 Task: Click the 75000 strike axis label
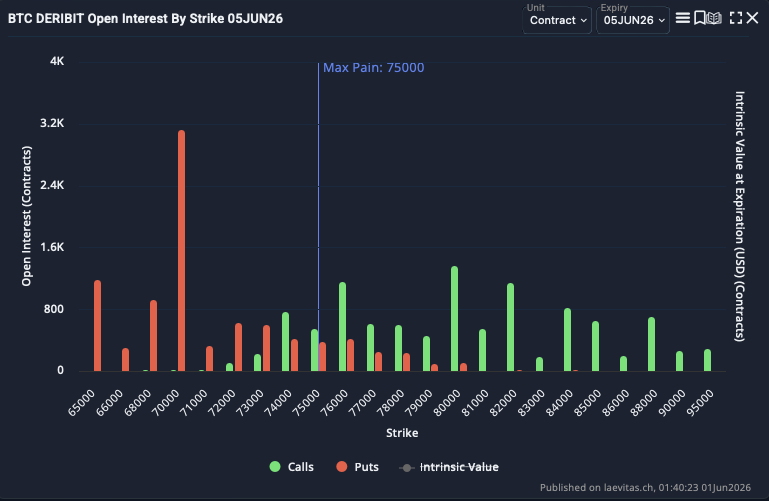[x=307, y=403]
